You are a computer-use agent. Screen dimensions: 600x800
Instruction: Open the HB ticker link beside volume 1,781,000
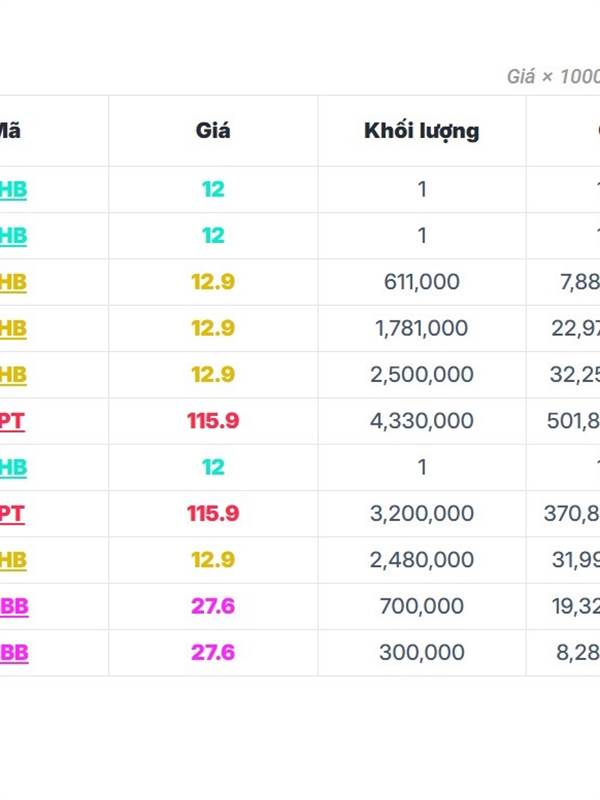click(x=13, y=329)
